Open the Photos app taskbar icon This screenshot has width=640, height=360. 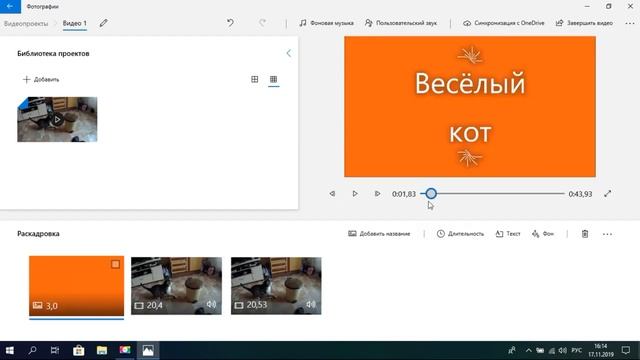pyautogui.click(x=148, y=350)
